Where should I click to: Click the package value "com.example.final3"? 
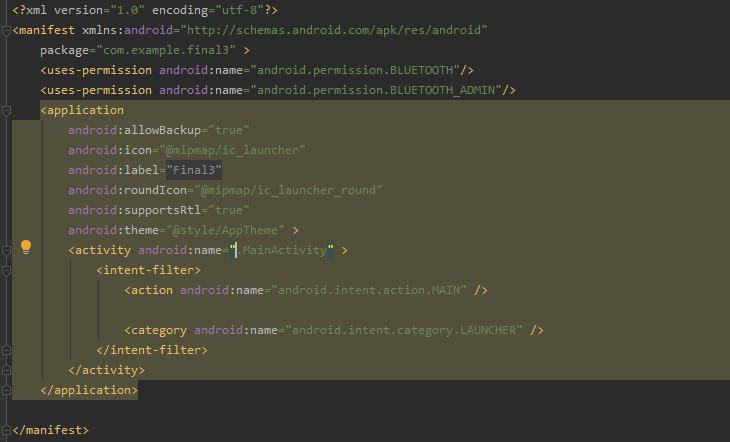click(x=166, y=50)
